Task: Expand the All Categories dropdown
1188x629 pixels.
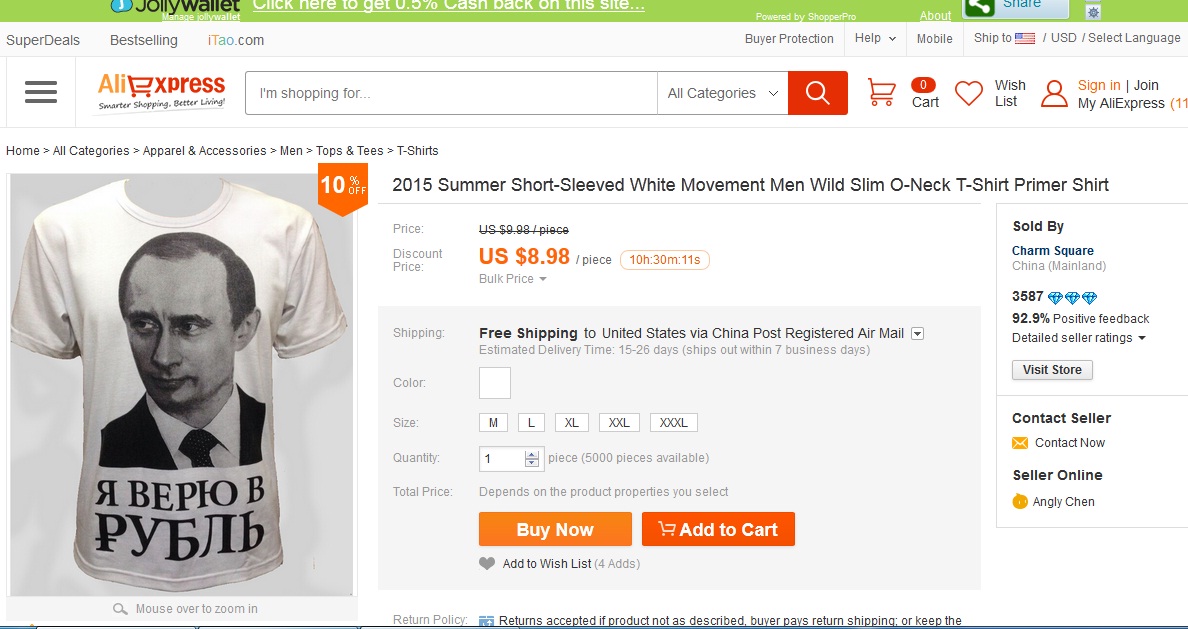Action: pos(722,93)
